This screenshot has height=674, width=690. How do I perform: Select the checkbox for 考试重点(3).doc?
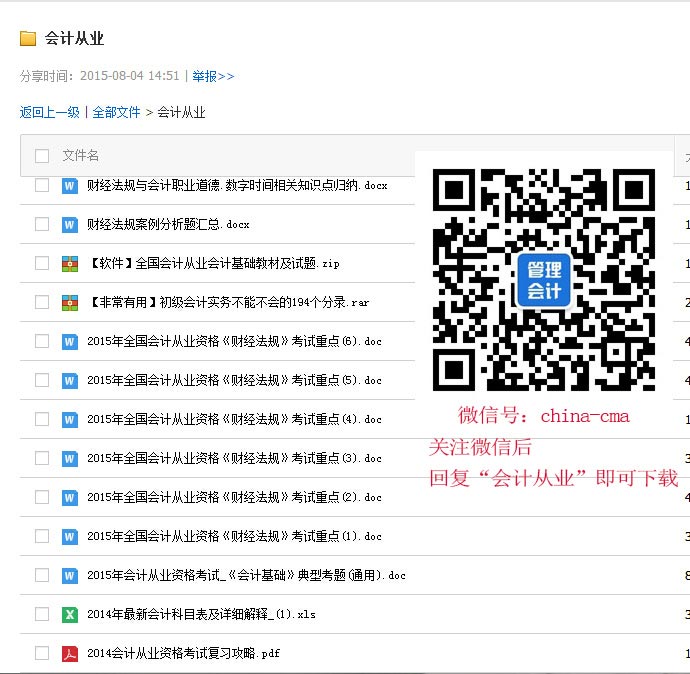pyautogui.click(x=42, y=458)
